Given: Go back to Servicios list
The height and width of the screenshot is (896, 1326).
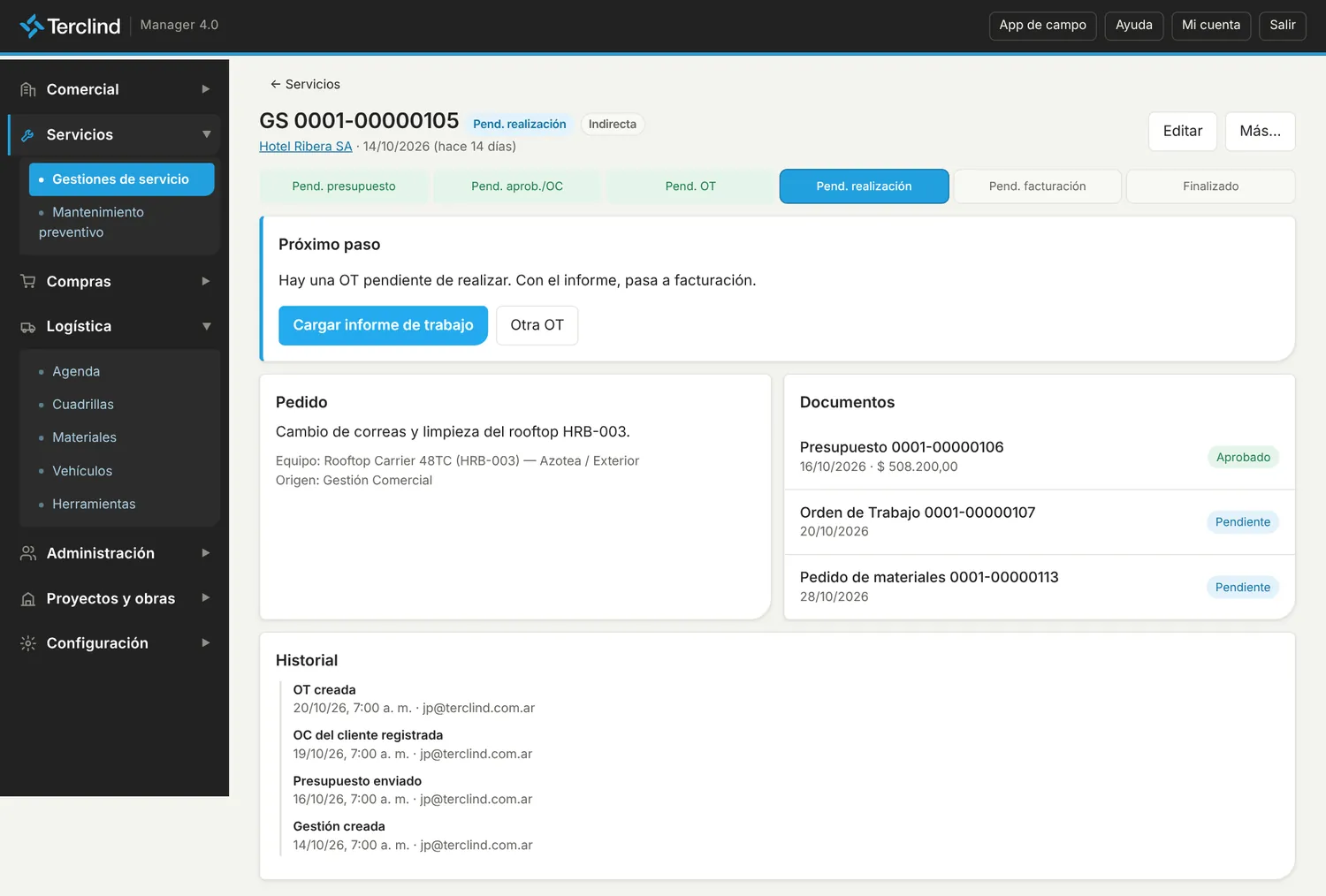Looking at the screenshot, I should pos(305,84).
